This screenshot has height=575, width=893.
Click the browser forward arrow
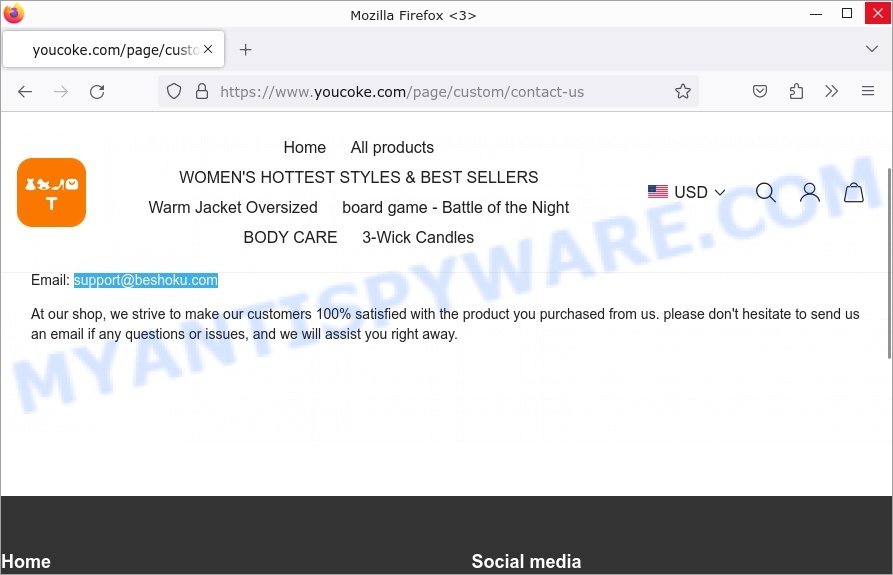click(61, 92)
